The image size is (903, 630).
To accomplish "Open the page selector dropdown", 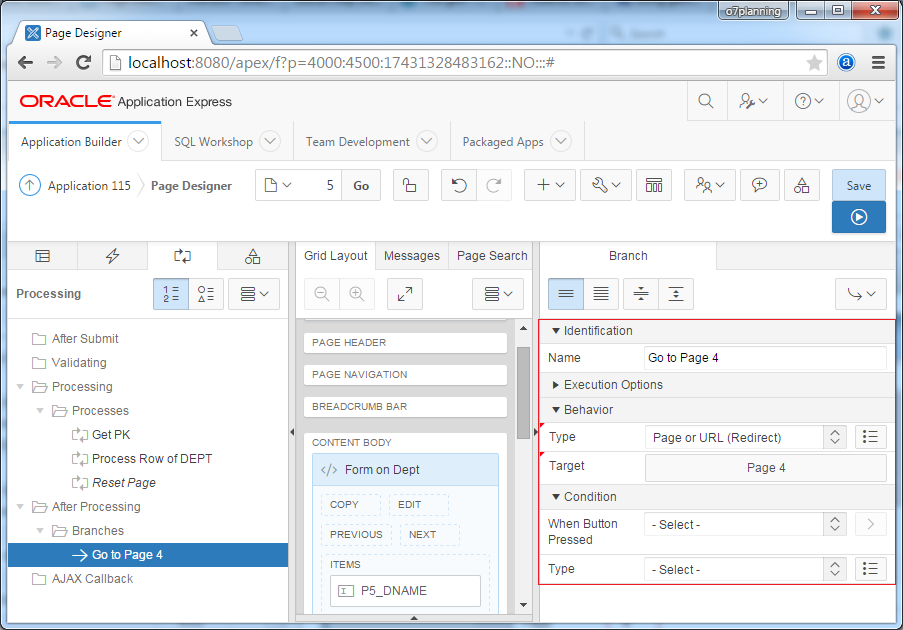I will click(x=278, y=185).
